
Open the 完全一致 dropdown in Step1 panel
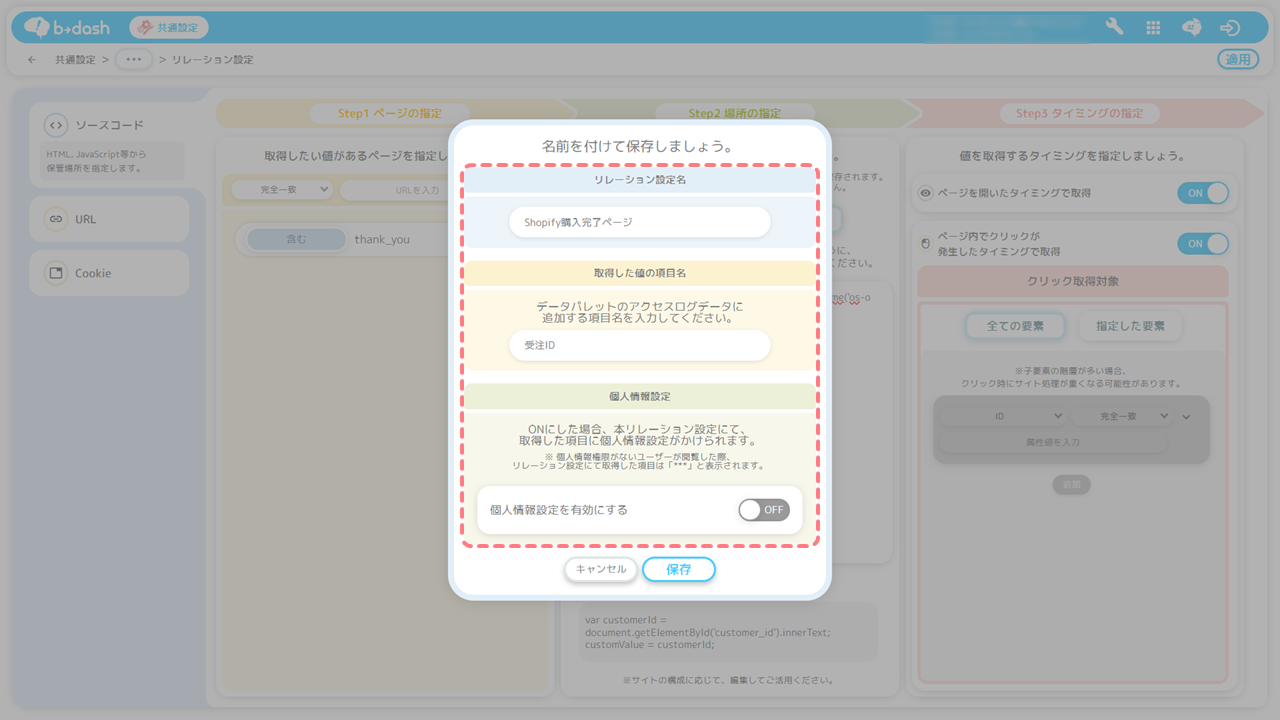tap(282, 189)
